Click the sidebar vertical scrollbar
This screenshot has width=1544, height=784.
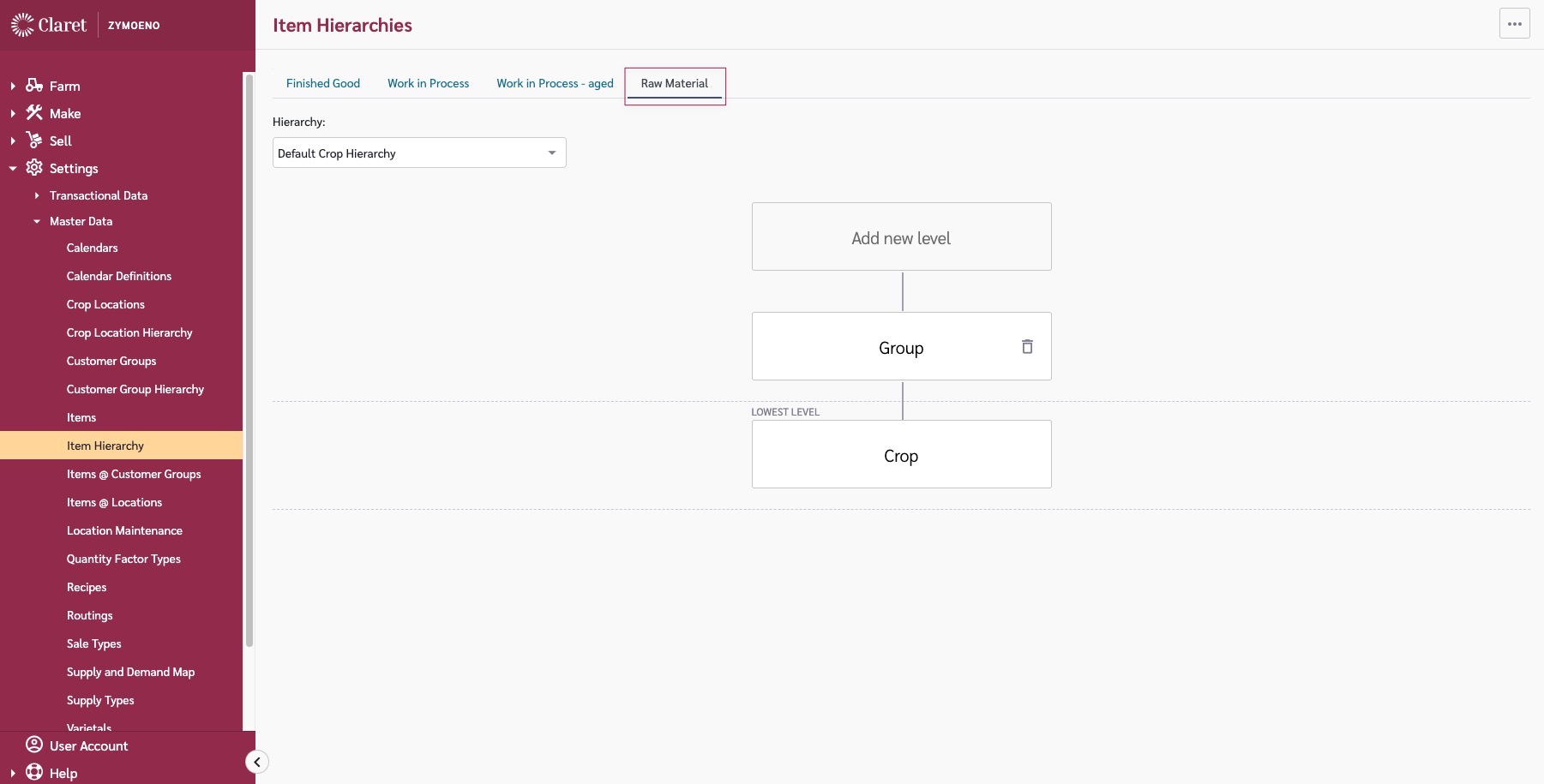click(x=249, y=360)
